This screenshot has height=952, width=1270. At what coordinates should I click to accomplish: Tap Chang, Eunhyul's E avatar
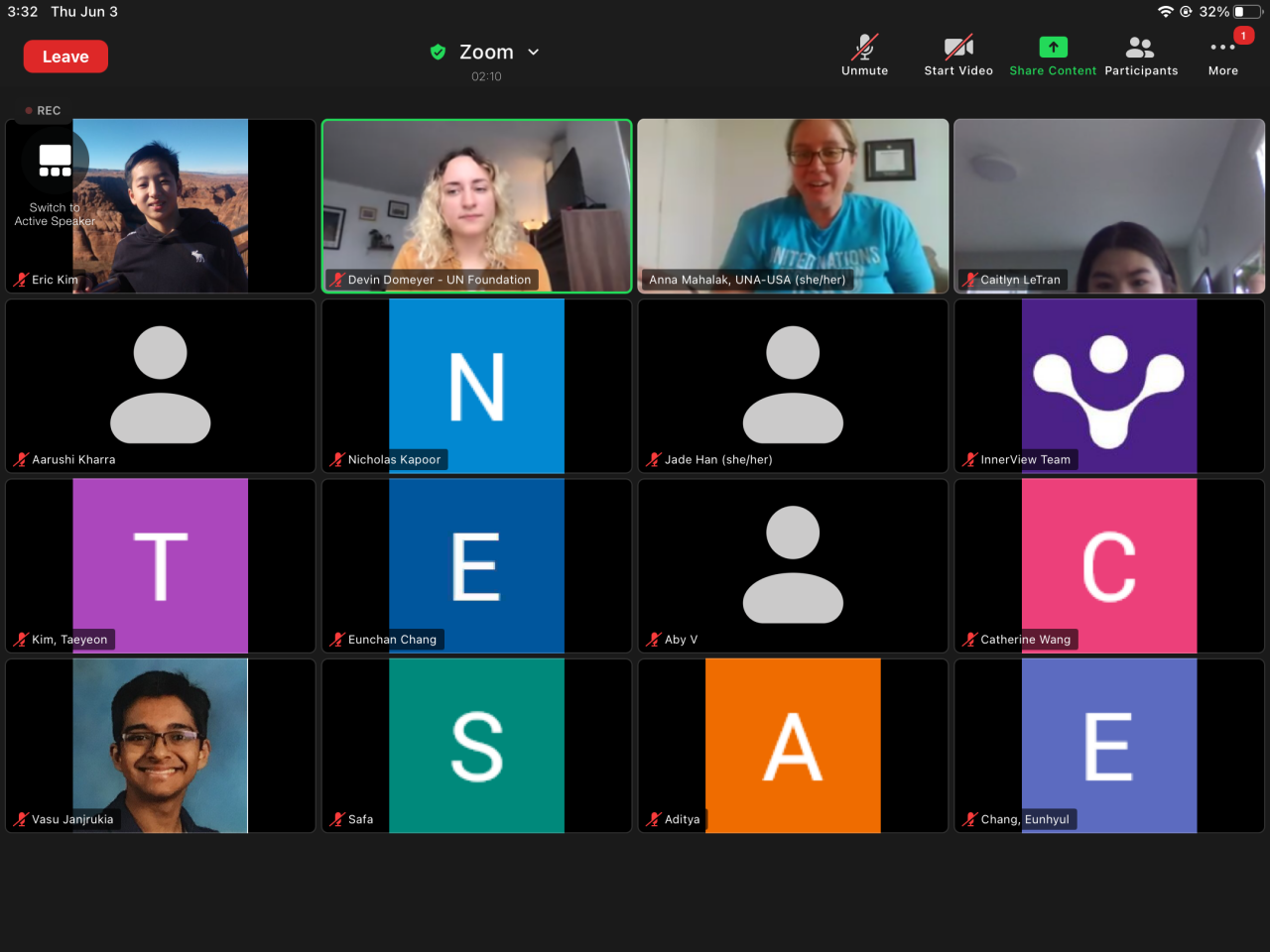[x=1109, y=746]
